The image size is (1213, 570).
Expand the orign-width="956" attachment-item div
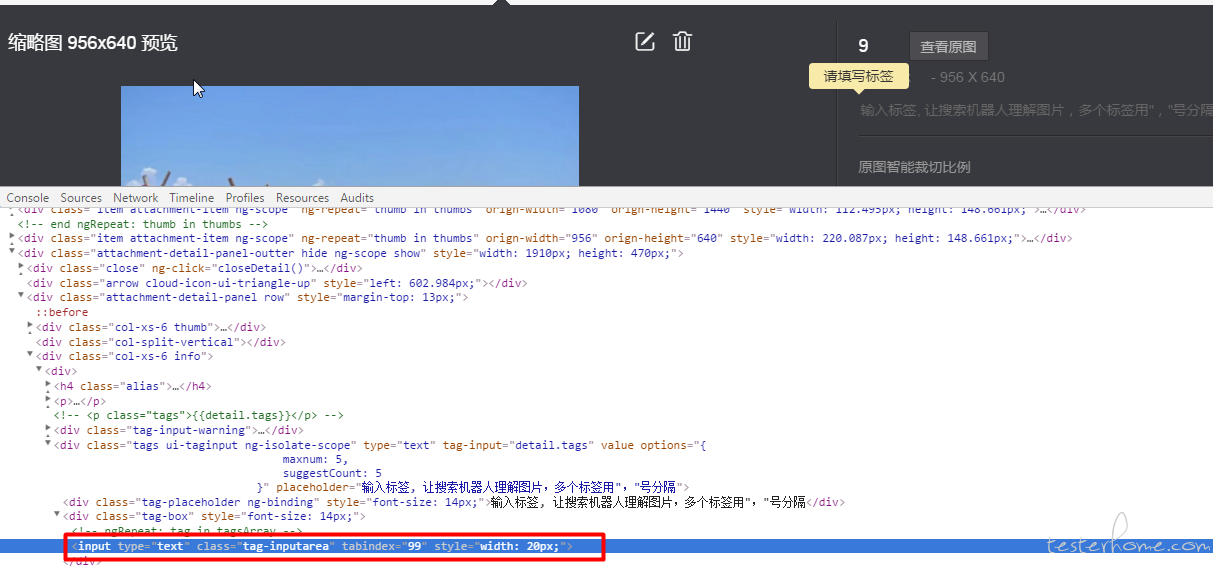pos(12,237)
